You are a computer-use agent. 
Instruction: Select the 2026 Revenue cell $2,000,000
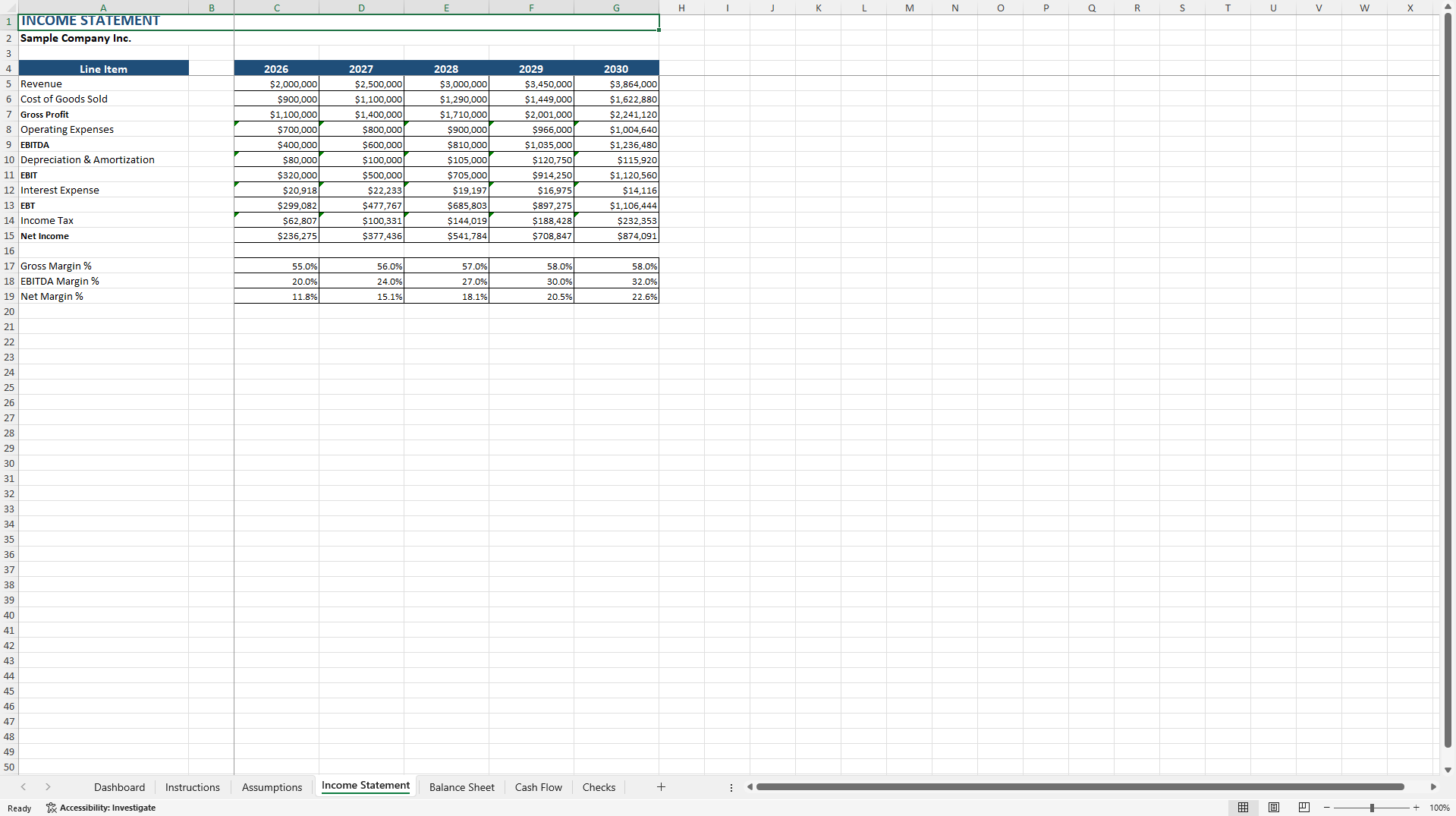pyautogui.click(x=276, y=83)
